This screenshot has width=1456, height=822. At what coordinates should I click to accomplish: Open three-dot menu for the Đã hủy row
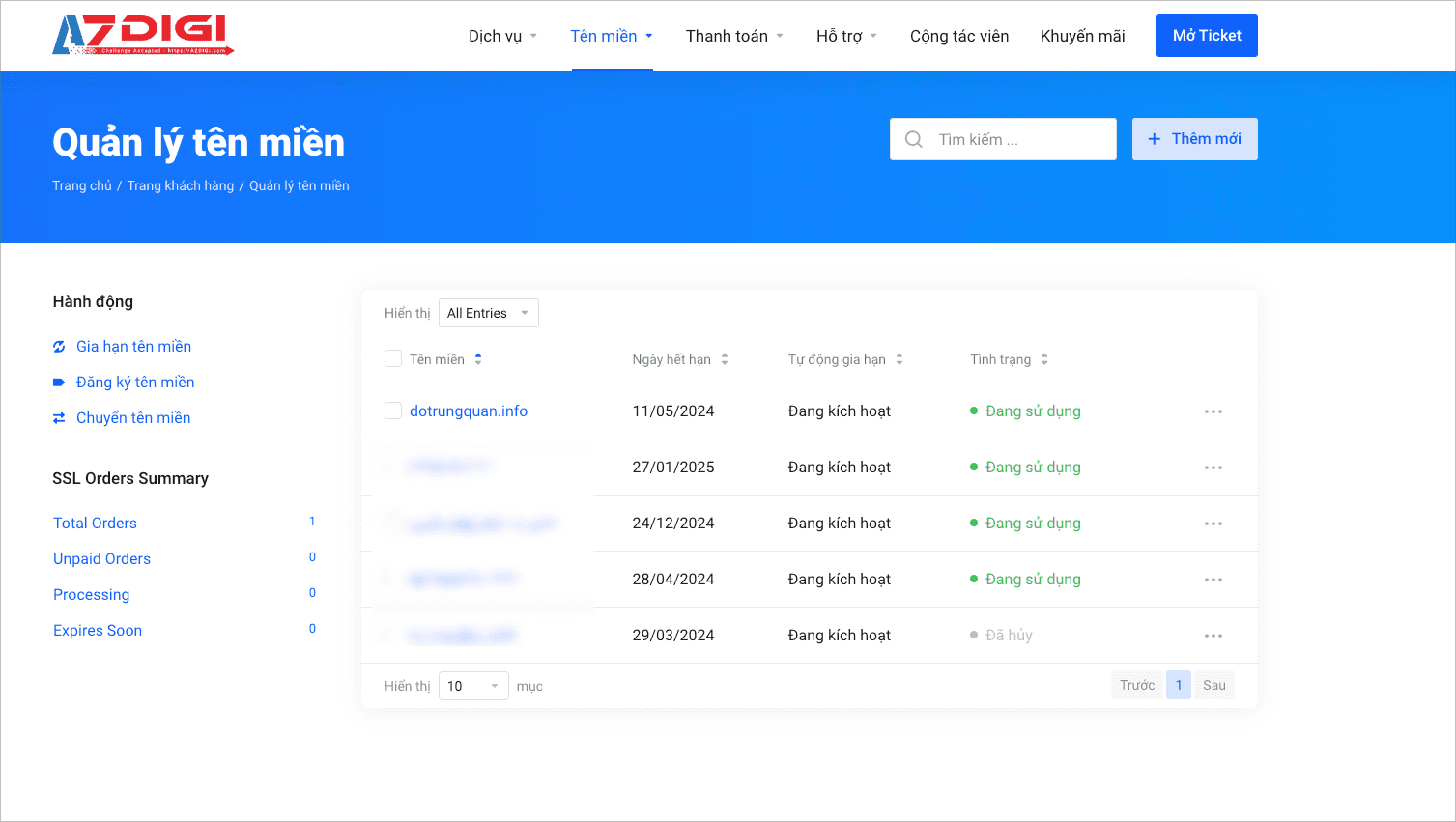click(1213, 636)
